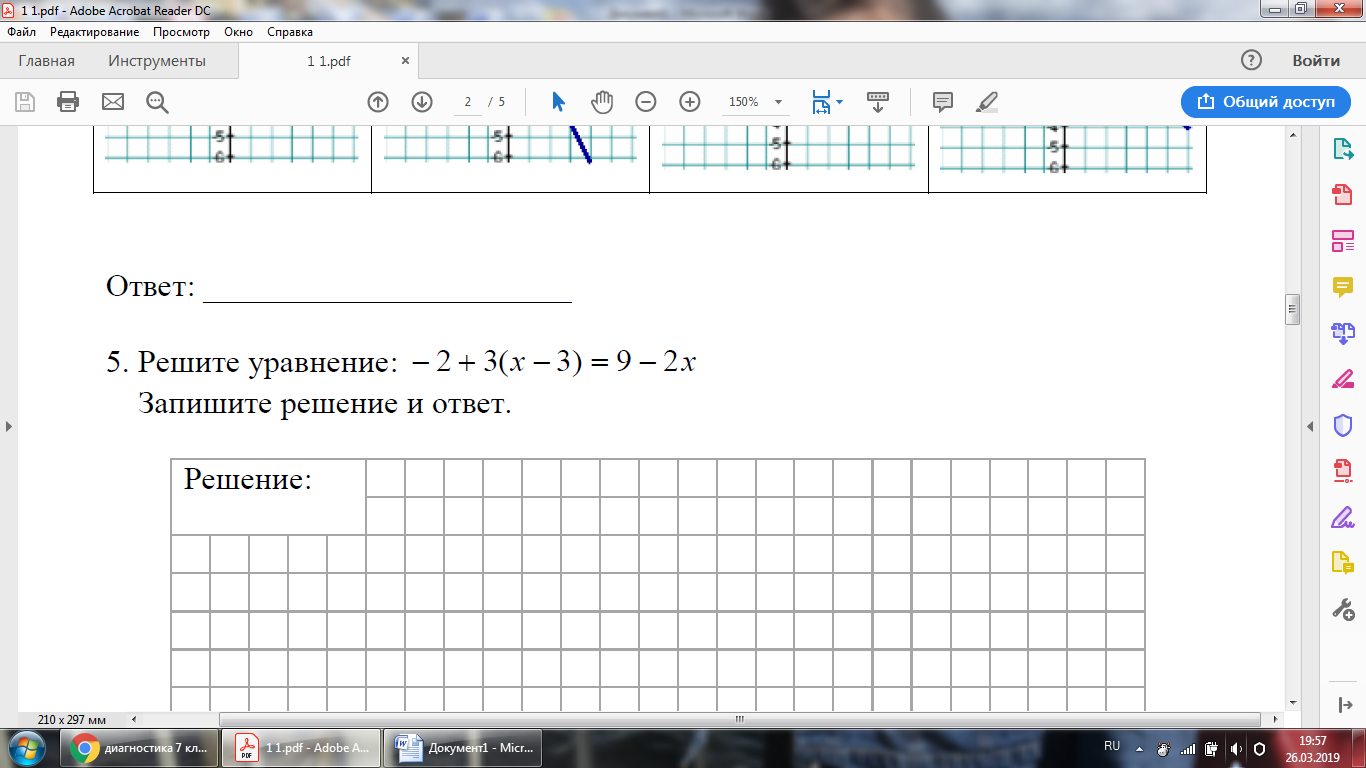Click the vertical scrollbar up arrow
Screen dimensions: 1366x768
[x=1292, y=133]
